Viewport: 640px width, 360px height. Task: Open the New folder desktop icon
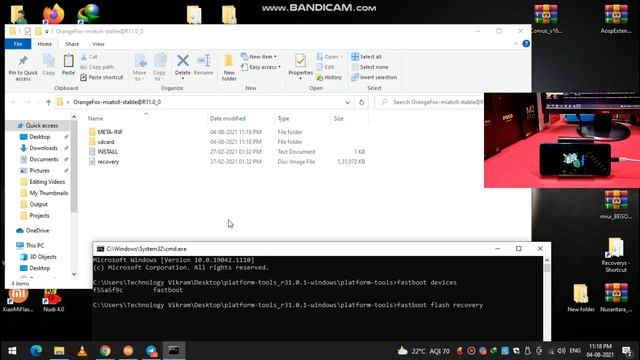581,298
